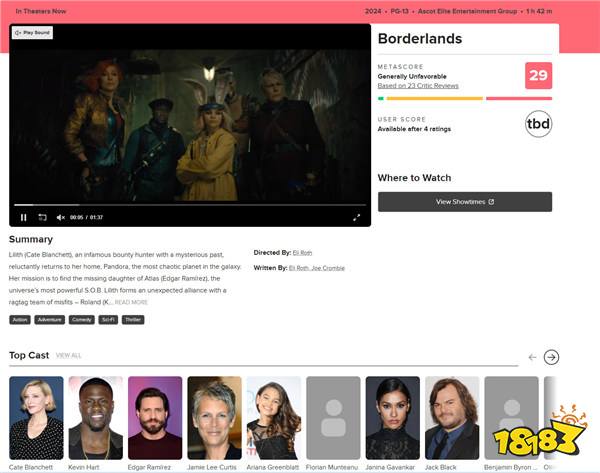The height and width of the screenshot is (473, 600).
Task: Click the Play Sound button
Action: (x=33, y=33)
